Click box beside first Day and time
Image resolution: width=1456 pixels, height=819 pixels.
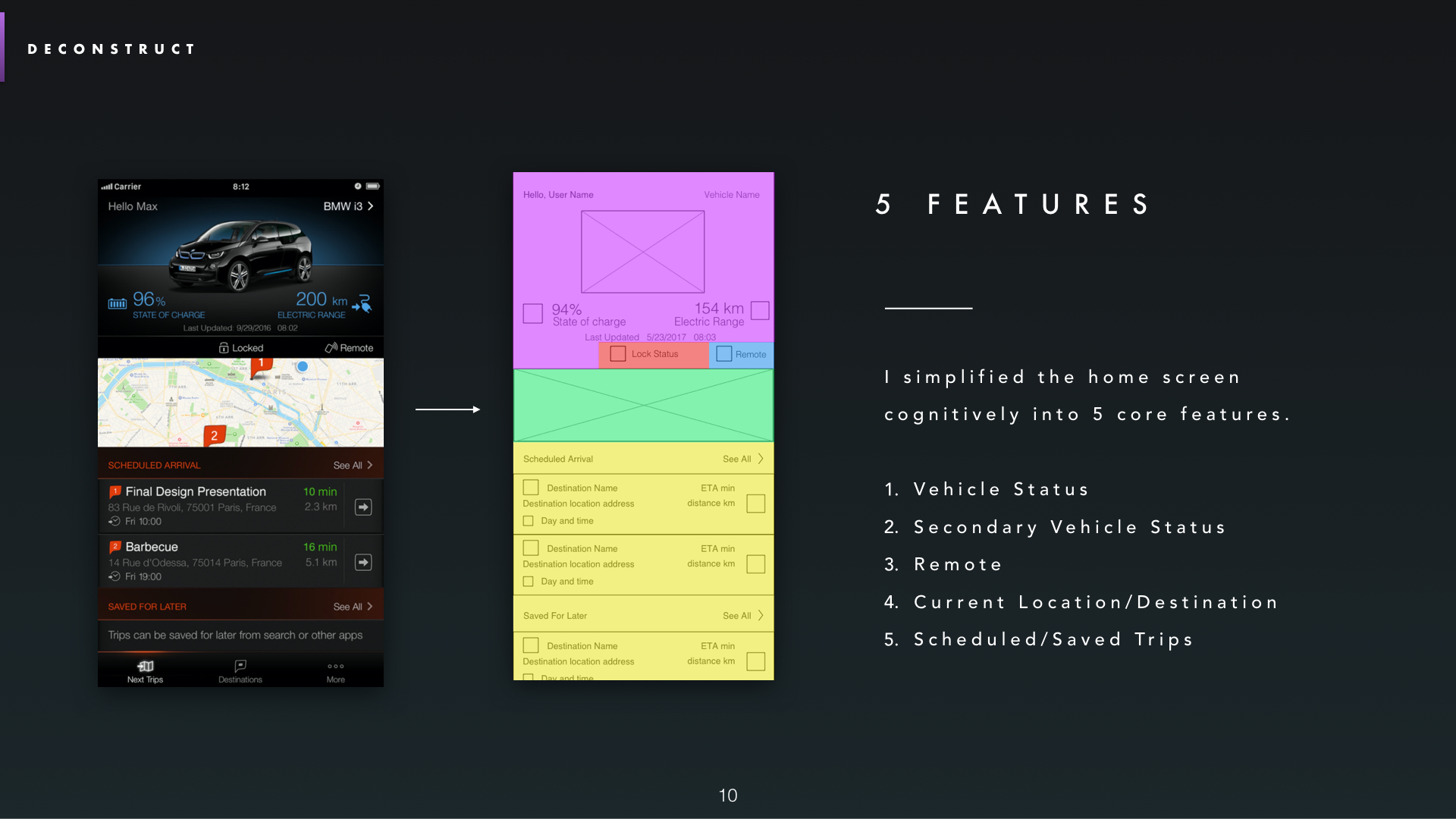click(529, 521)
